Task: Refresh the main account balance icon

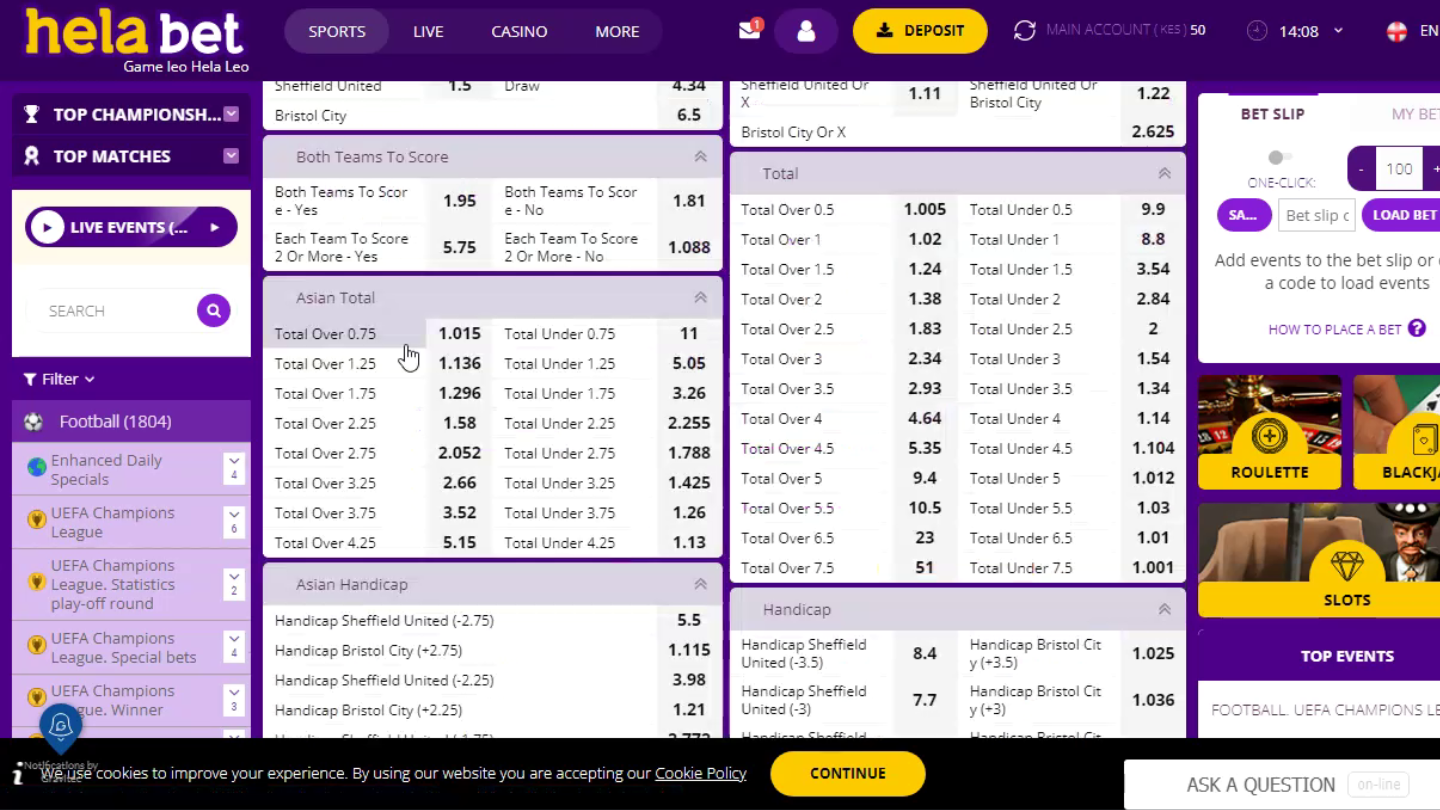Action: [1024, 31]
